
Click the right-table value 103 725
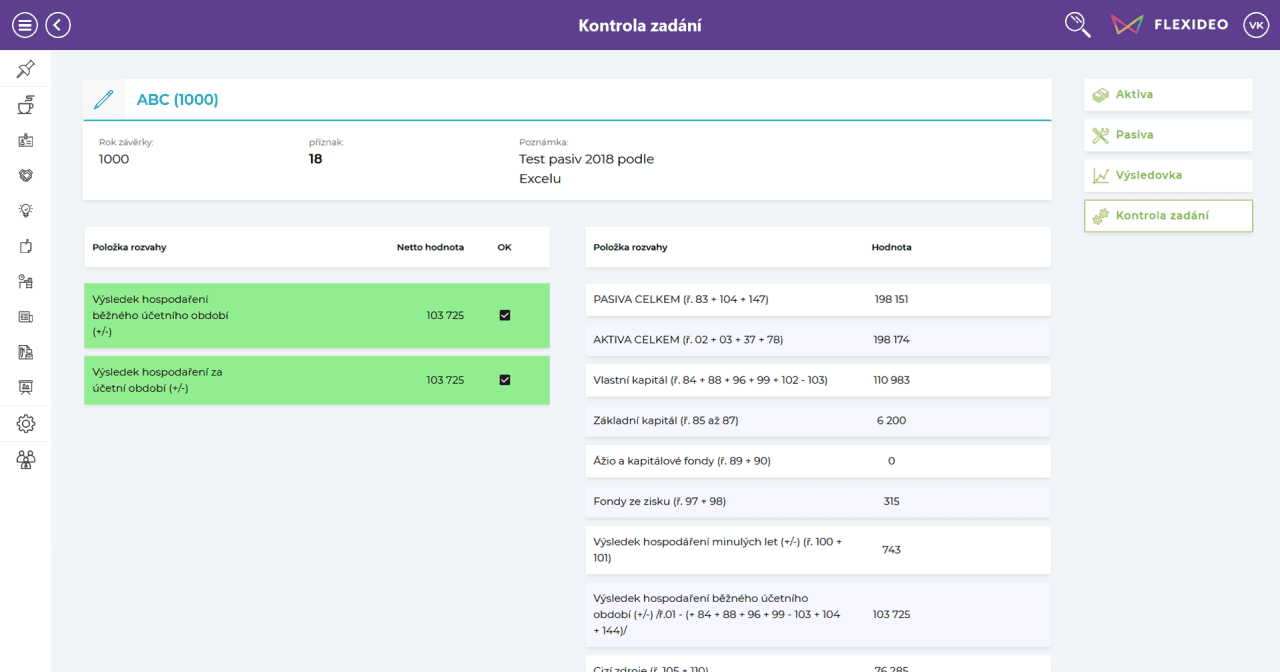point(891,614)
